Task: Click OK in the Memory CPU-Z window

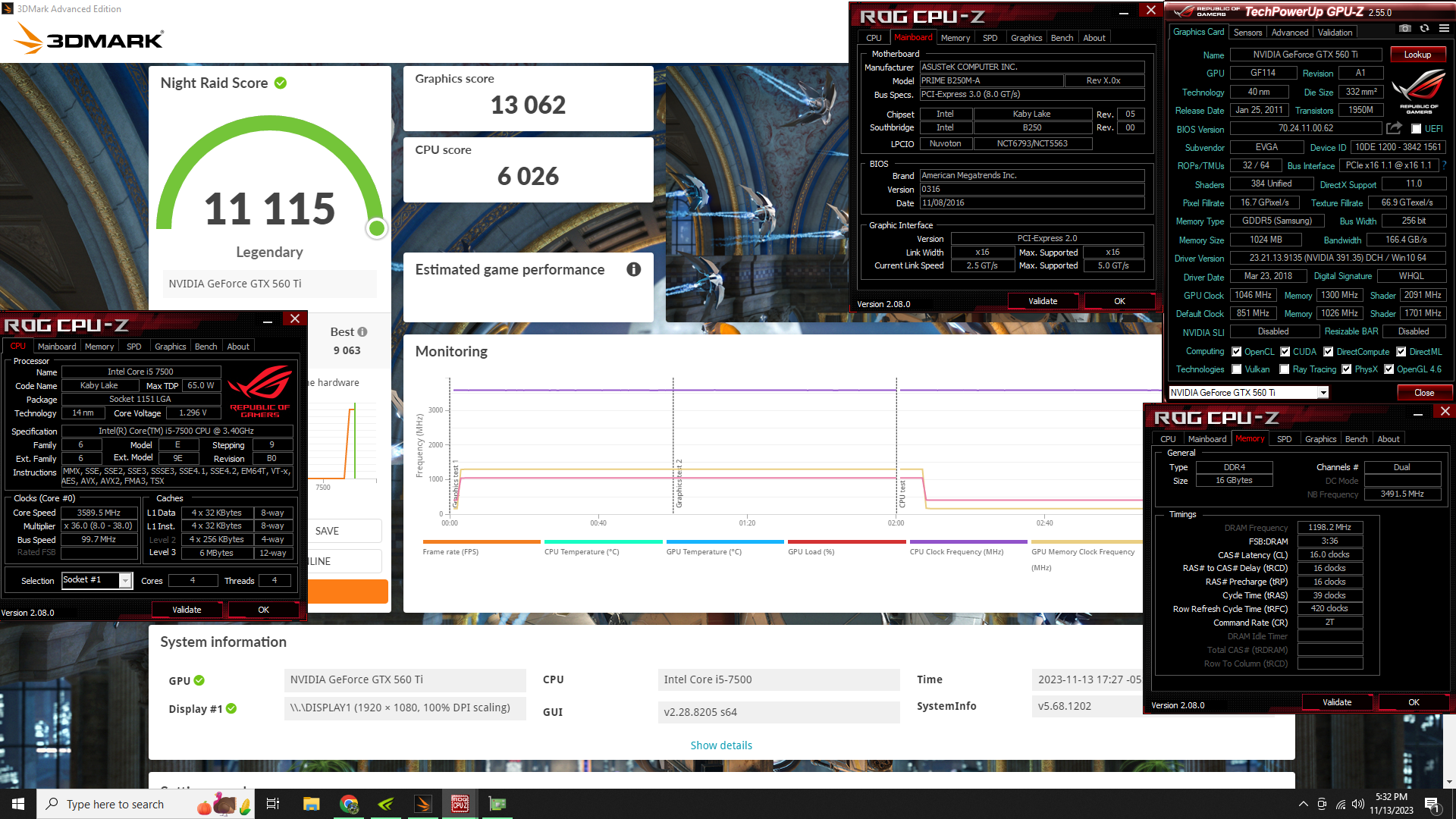Action: pyautogui.click(x=1414, y=702)
